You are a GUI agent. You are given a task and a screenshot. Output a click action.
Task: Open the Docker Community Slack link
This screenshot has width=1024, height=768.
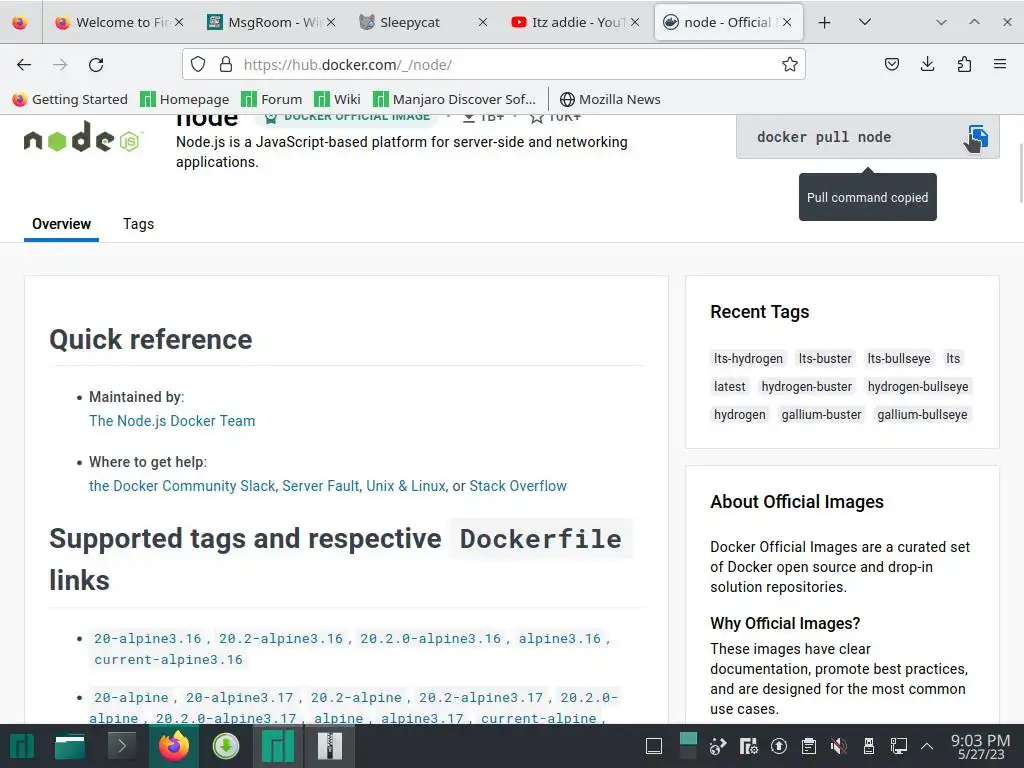(182, 486)
